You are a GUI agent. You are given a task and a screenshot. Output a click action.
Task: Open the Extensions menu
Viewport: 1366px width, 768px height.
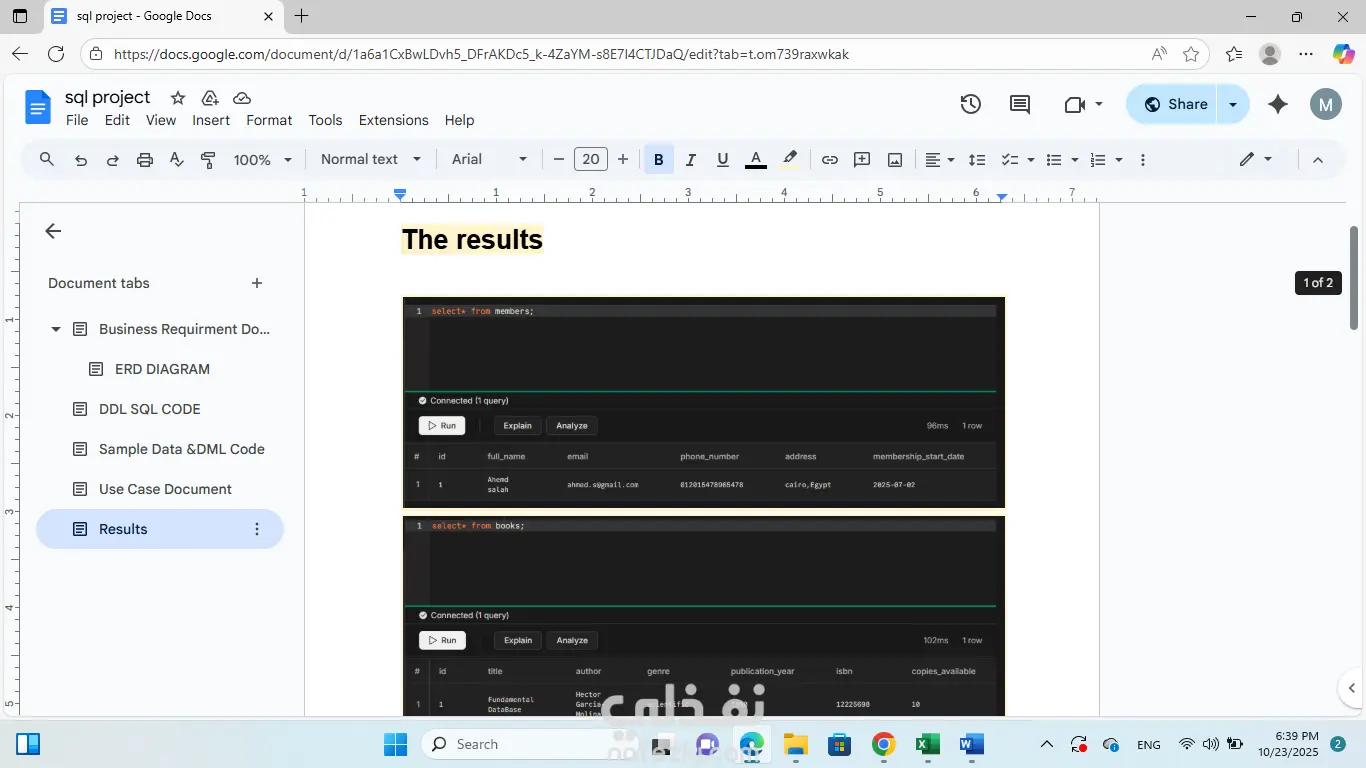393,120
